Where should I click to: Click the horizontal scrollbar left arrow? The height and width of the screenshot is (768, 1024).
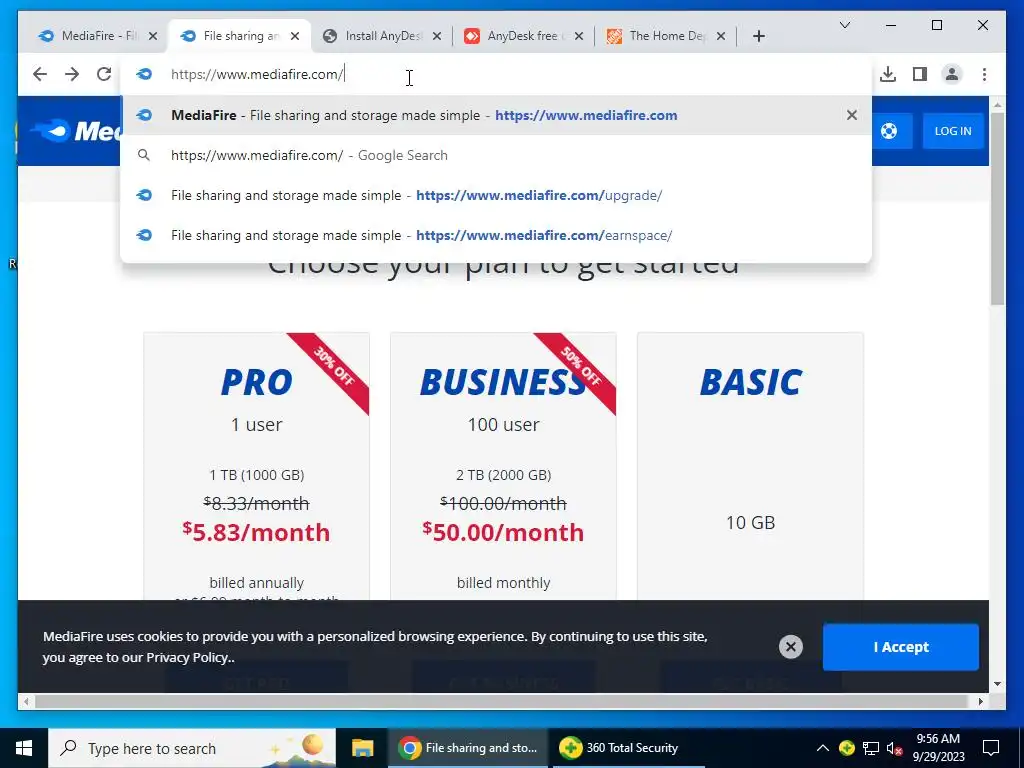click(25, 702)
